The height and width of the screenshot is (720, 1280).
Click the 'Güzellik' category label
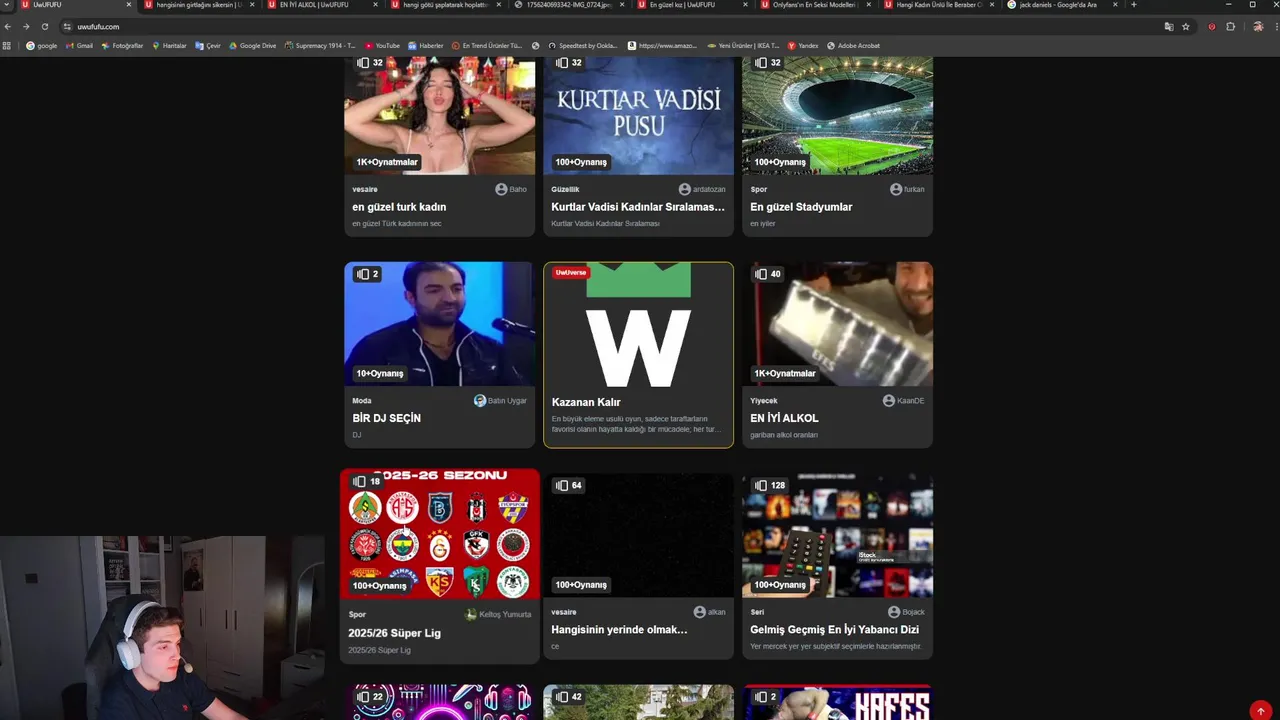click(x=565, y=189)
